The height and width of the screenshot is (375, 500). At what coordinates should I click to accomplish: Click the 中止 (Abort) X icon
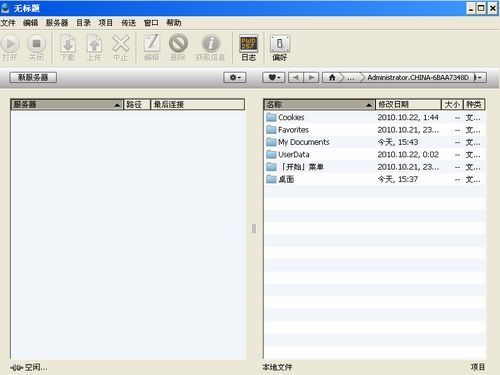(121, 44)
